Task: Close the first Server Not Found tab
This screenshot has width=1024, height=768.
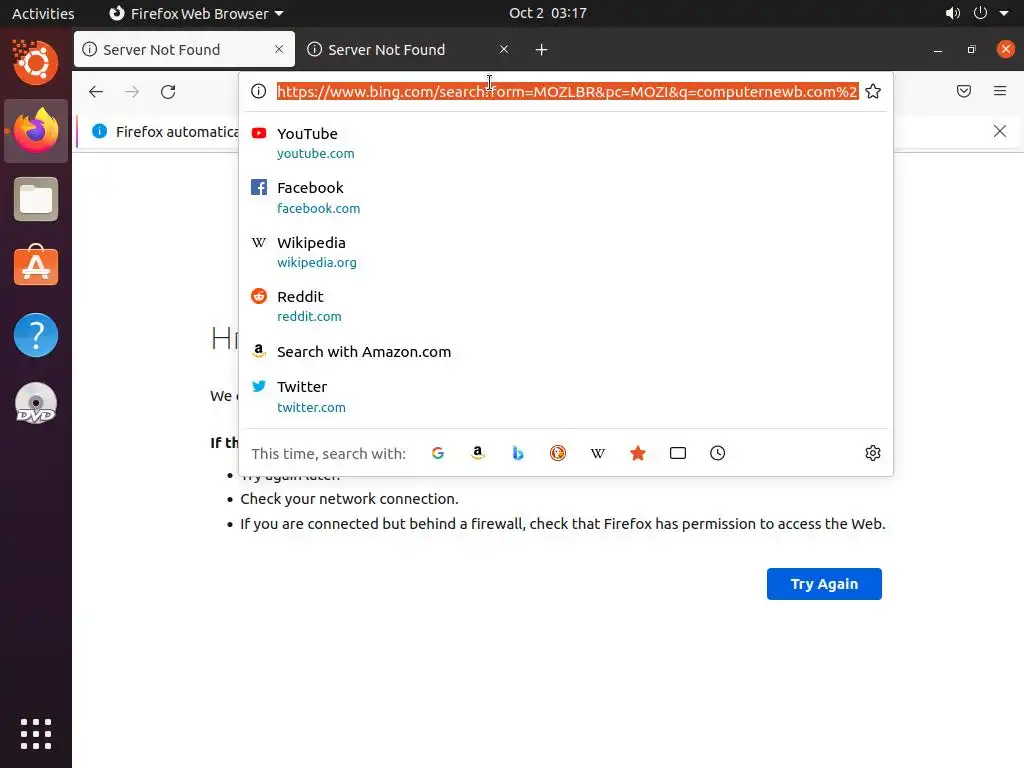Action: pos(279,49)
